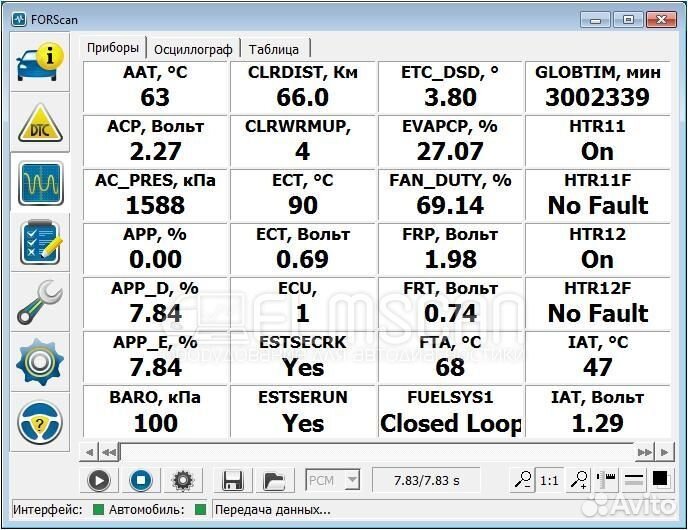Select the ECU gauge cell

[303, 303]
